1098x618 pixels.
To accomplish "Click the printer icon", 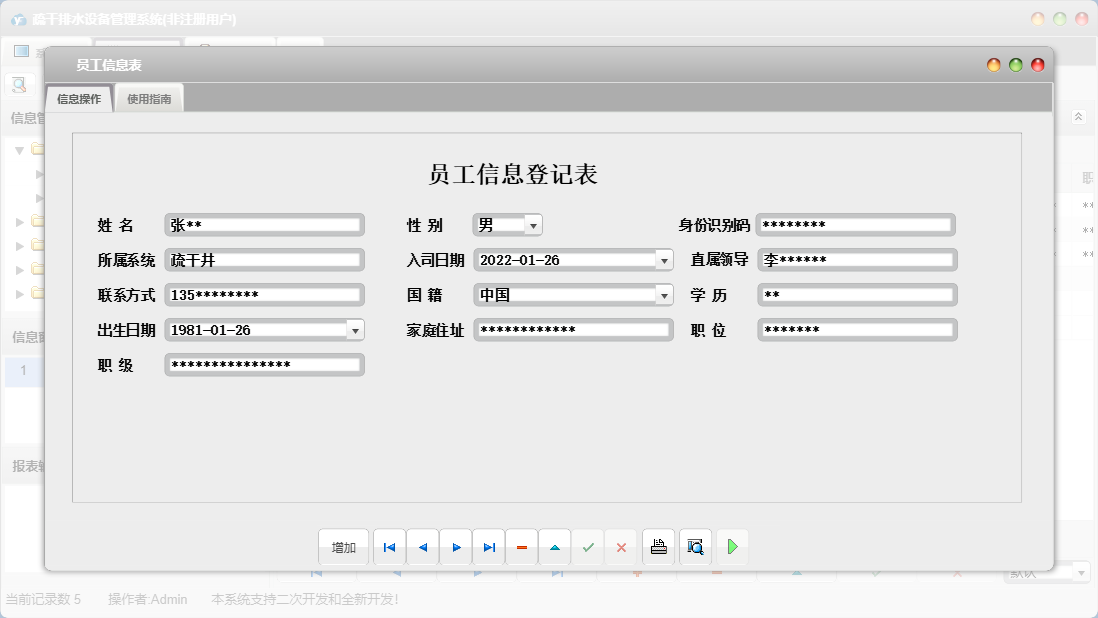I will coord(658,547).
